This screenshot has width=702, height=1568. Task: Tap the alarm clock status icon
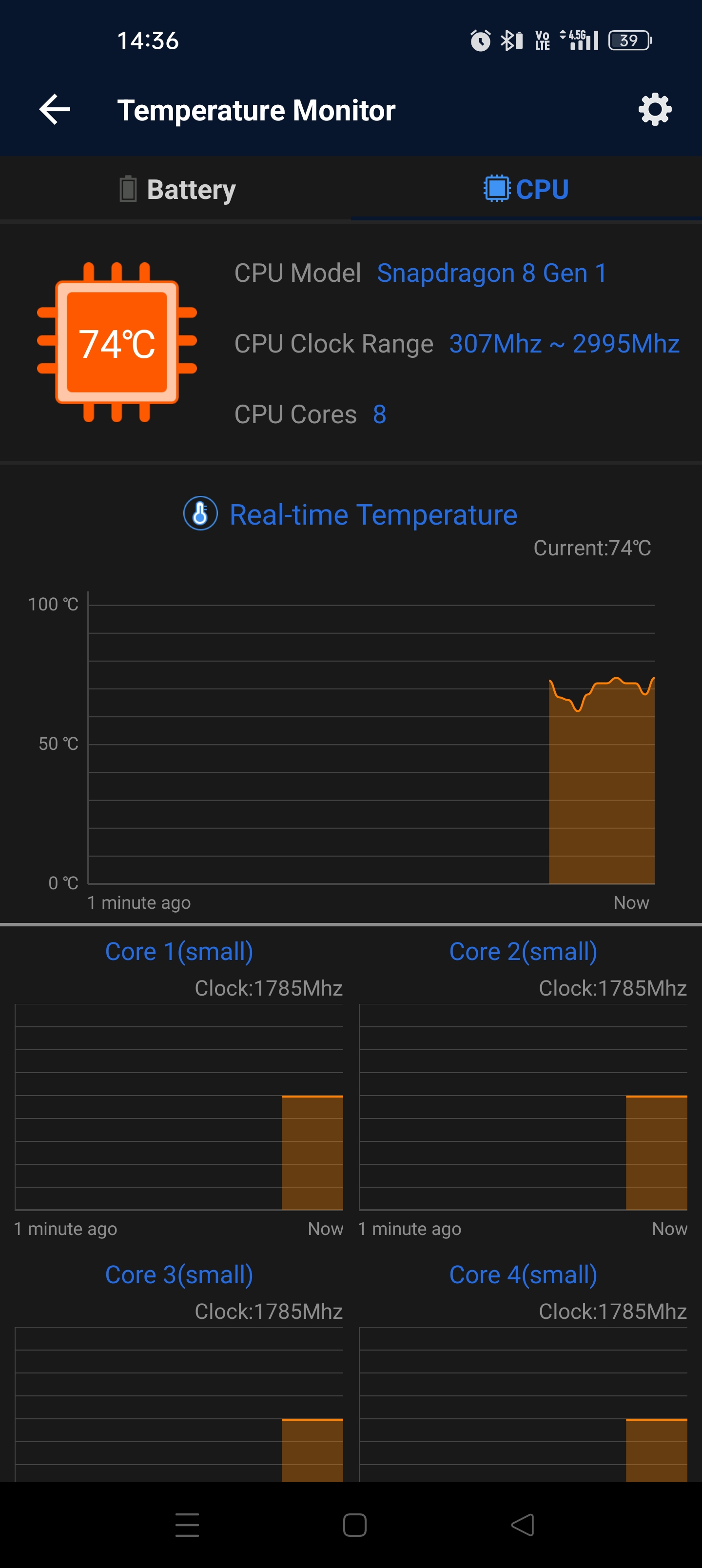pos(480,41)
